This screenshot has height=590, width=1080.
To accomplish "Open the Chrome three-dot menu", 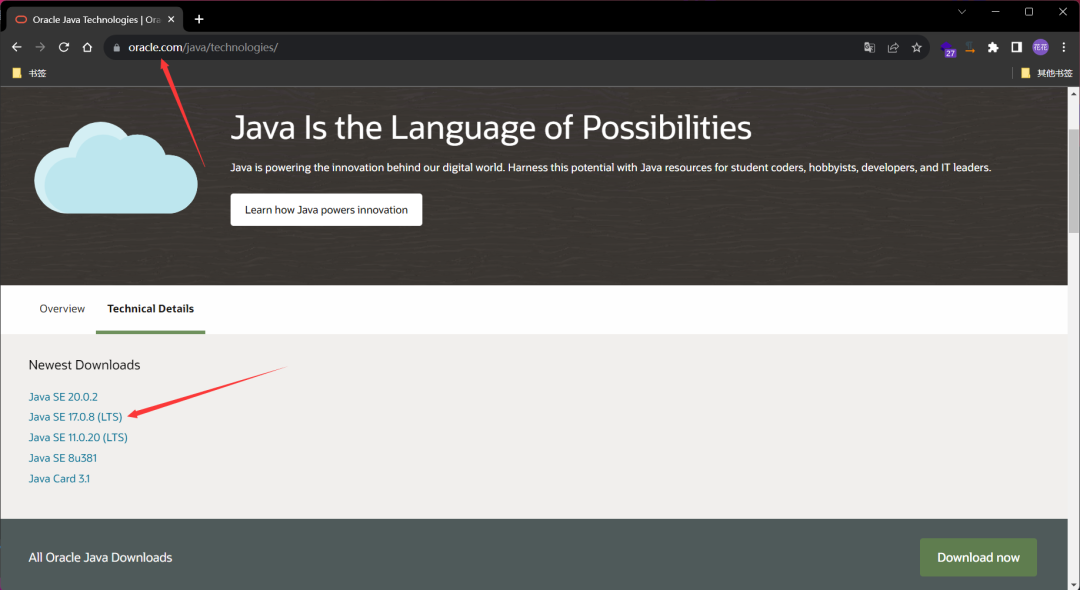I will coord(1063,48).
